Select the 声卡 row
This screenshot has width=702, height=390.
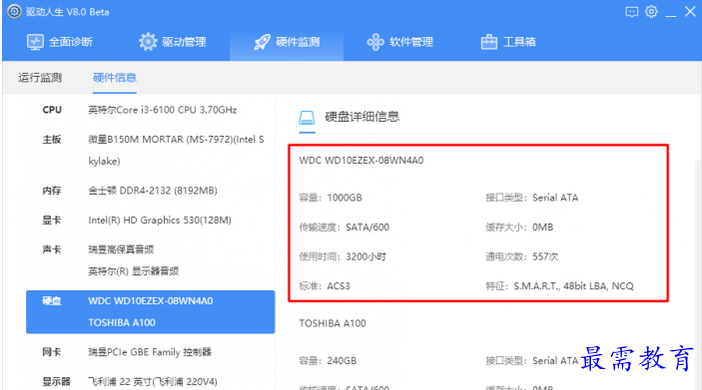pyautogui.click(x=150, y=260)
